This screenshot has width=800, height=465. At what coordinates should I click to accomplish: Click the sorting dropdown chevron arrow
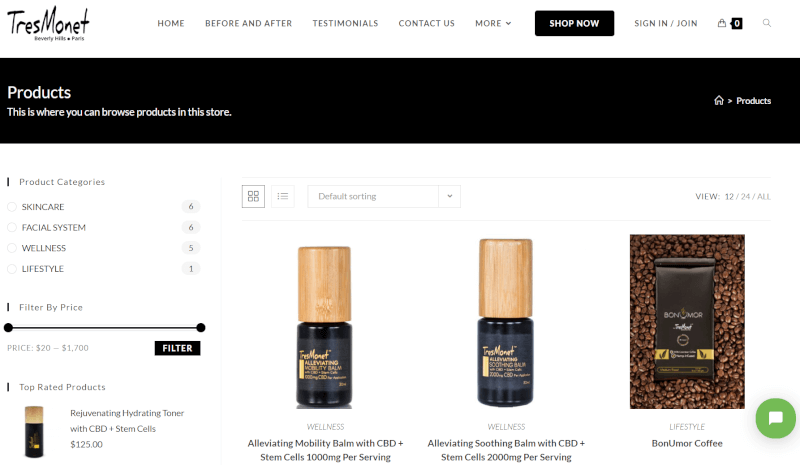point(449,197)
